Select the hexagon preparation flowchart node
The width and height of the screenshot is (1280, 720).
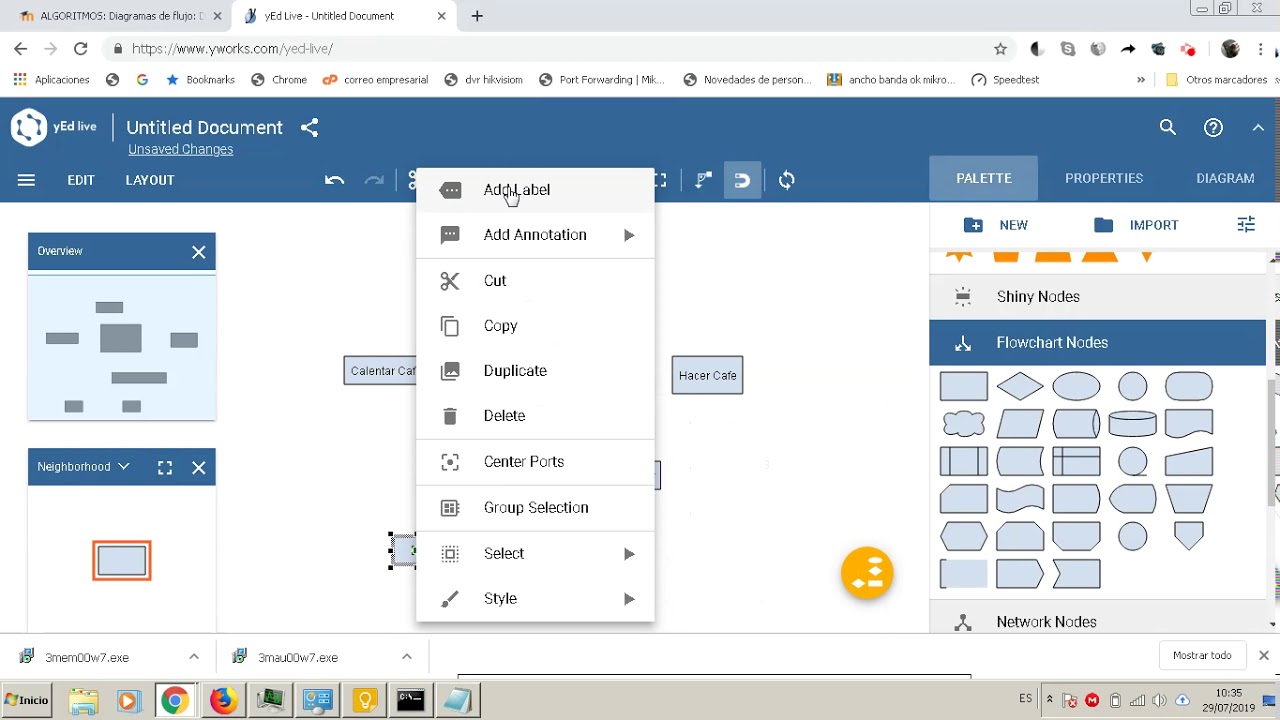(x=964, y=536)
